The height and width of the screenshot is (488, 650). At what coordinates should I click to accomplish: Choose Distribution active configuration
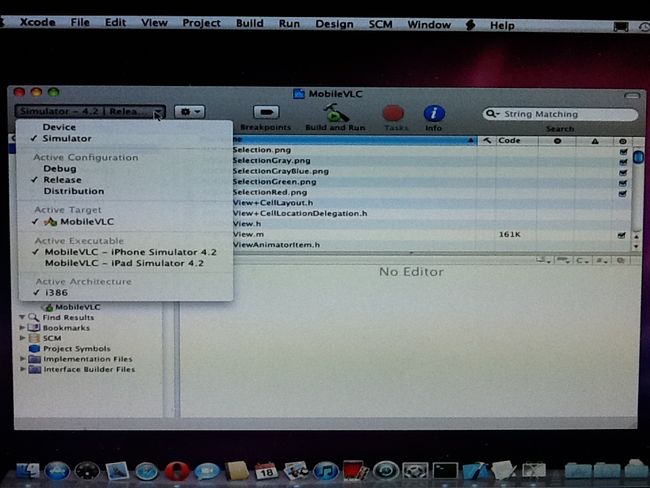(74, 191)
